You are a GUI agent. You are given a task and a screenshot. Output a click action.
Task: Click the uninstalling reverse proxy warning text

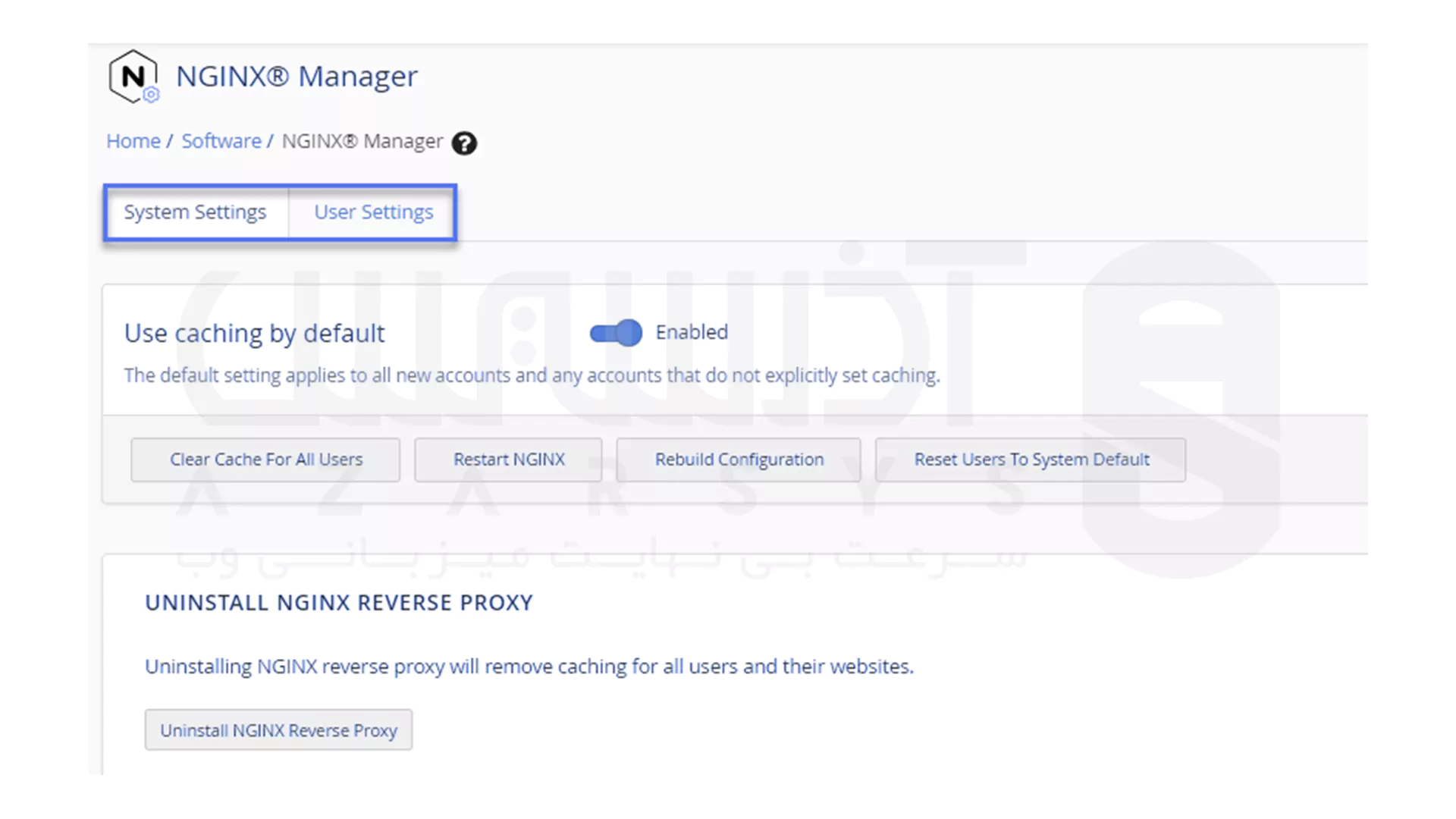tap(529, 667)
